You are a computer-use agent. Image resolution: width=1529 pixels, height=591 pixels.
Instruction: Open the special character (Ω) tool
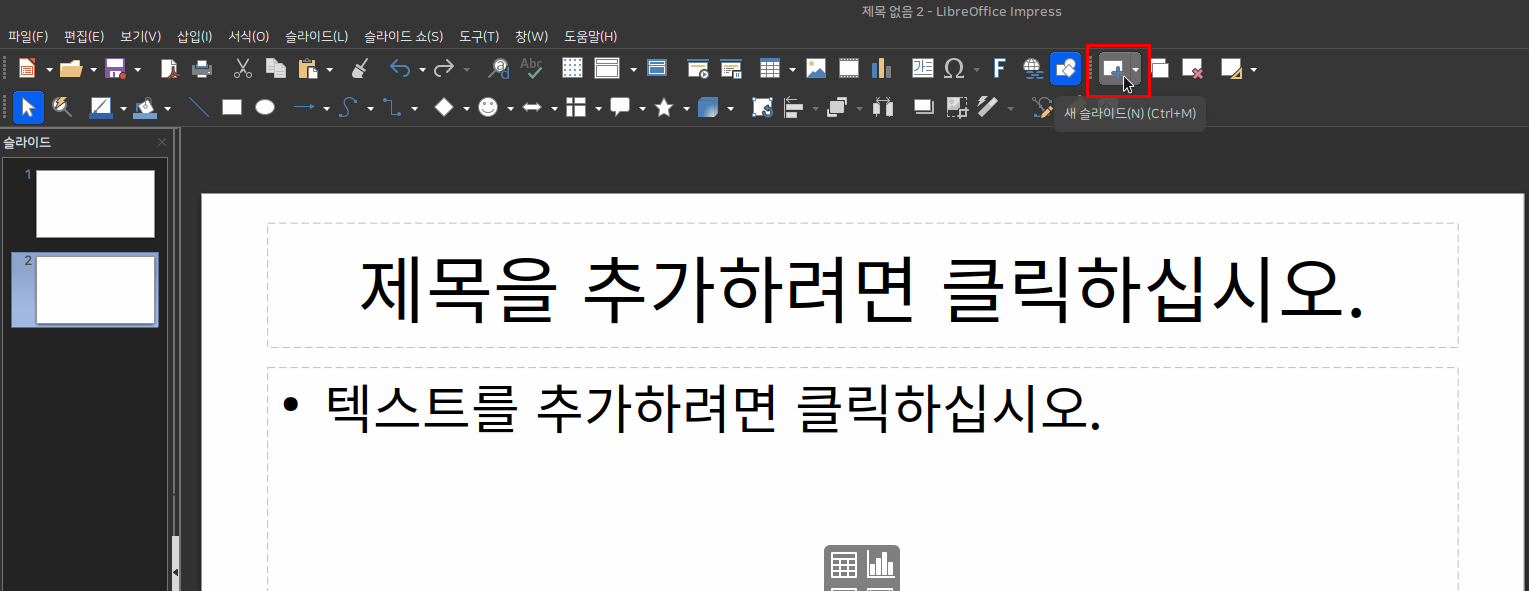954,69
